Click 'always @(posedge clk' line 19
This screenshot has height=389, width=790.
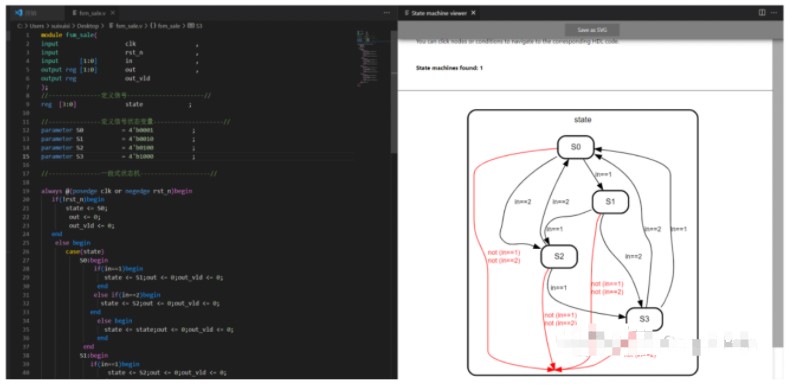click(x=116, y=191)
